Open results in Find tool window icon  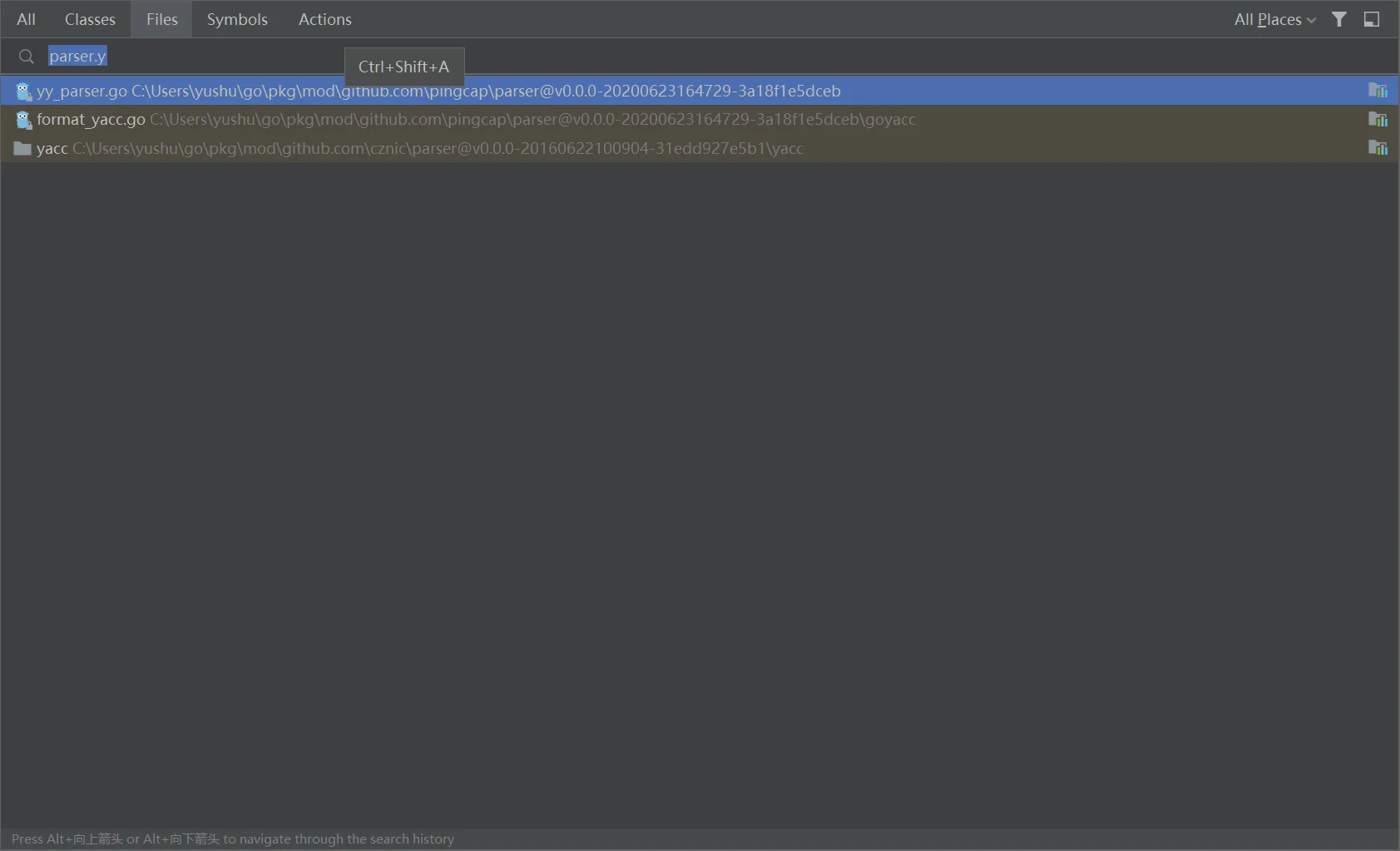[1371, 18]
